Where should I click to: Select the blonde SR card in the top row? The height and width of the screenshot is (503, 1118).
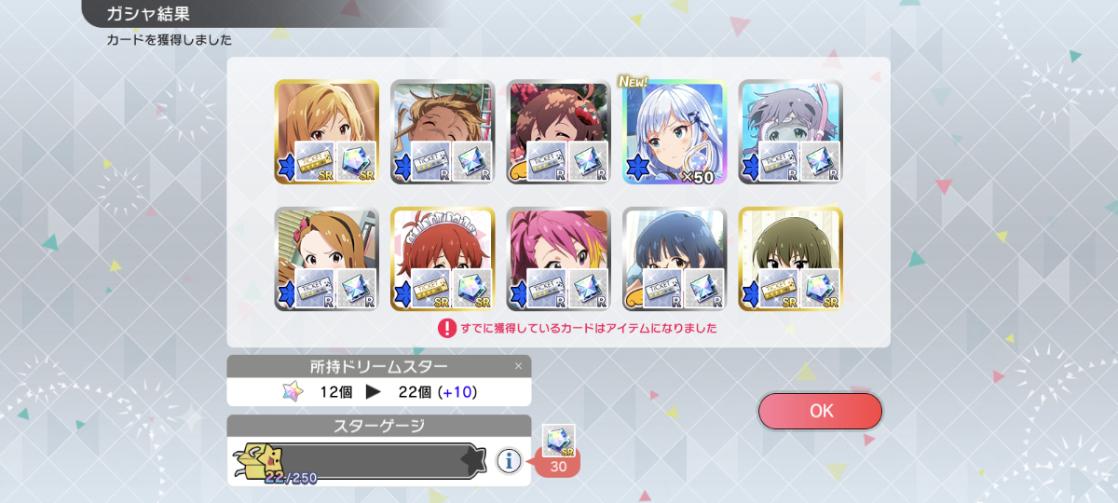pyautogui.click(x=327, y=132)
